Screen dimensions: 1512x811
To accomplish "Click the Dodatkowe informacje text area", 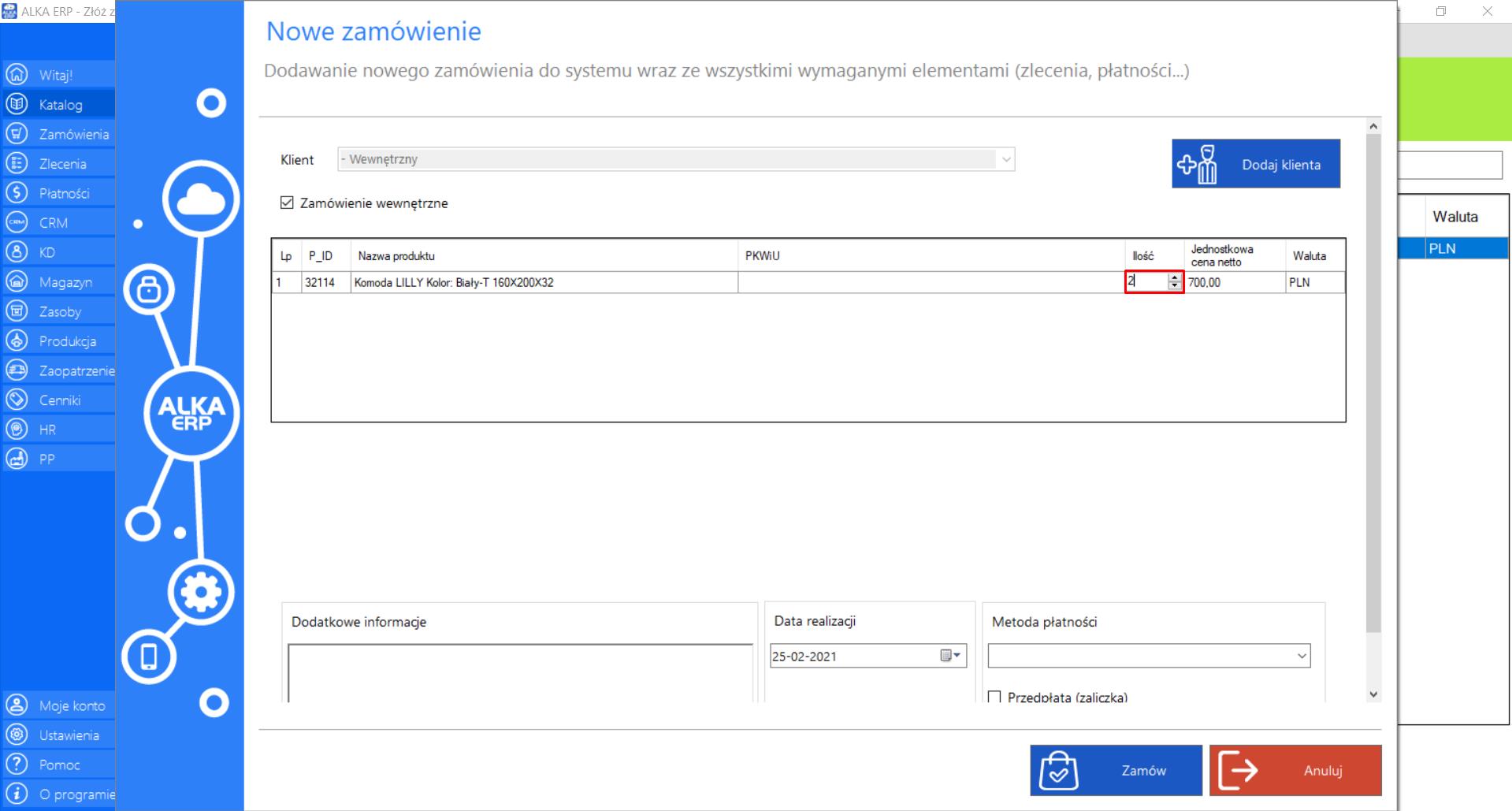I will pyautogui.click(x=520, y=673).
